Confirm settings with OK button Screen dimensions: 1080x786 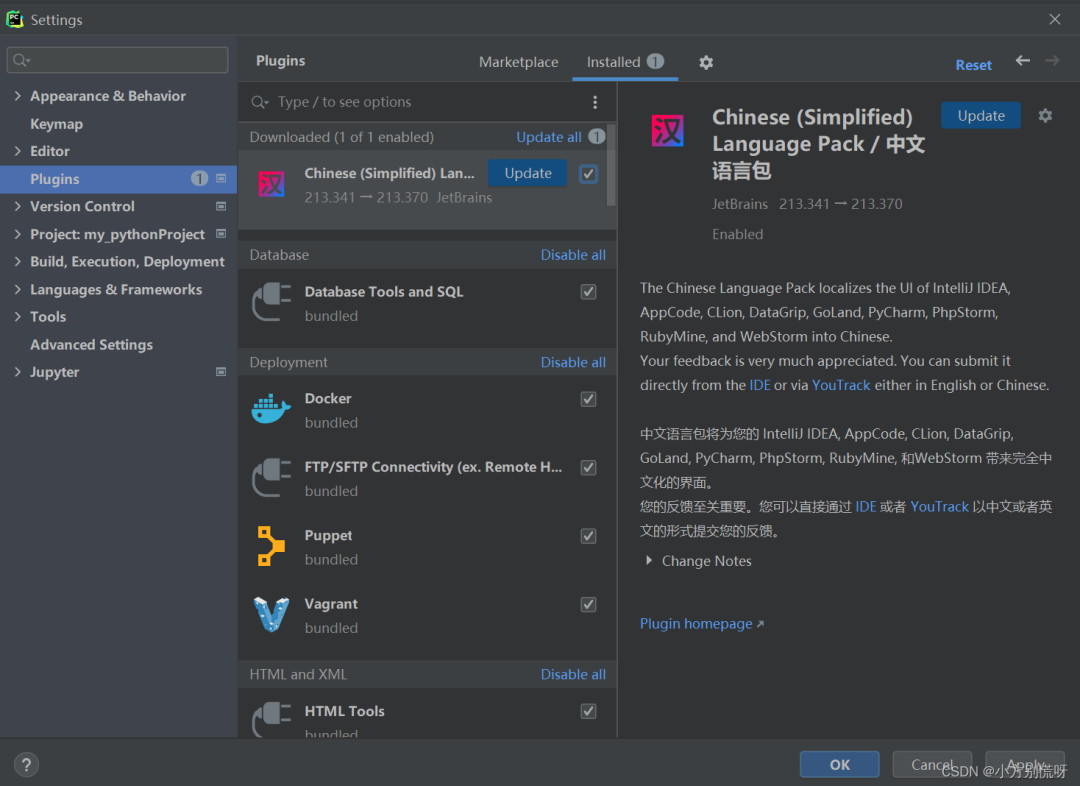840,764
